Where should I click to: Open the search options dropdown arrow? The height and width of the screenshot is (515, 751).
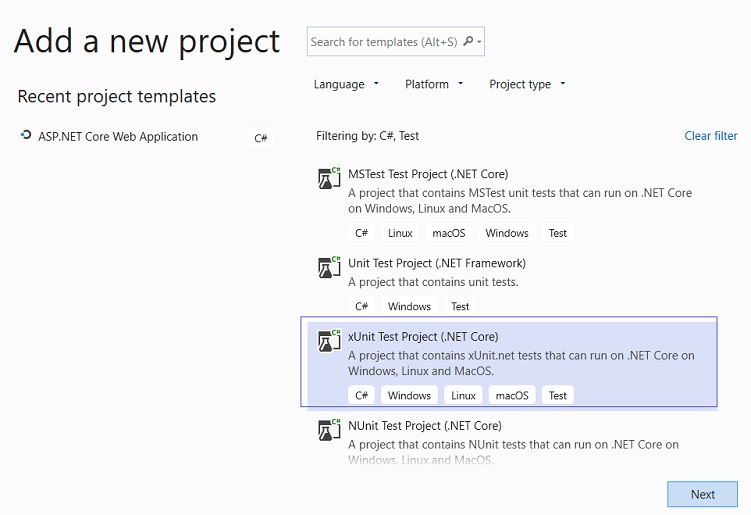point(479,42)
